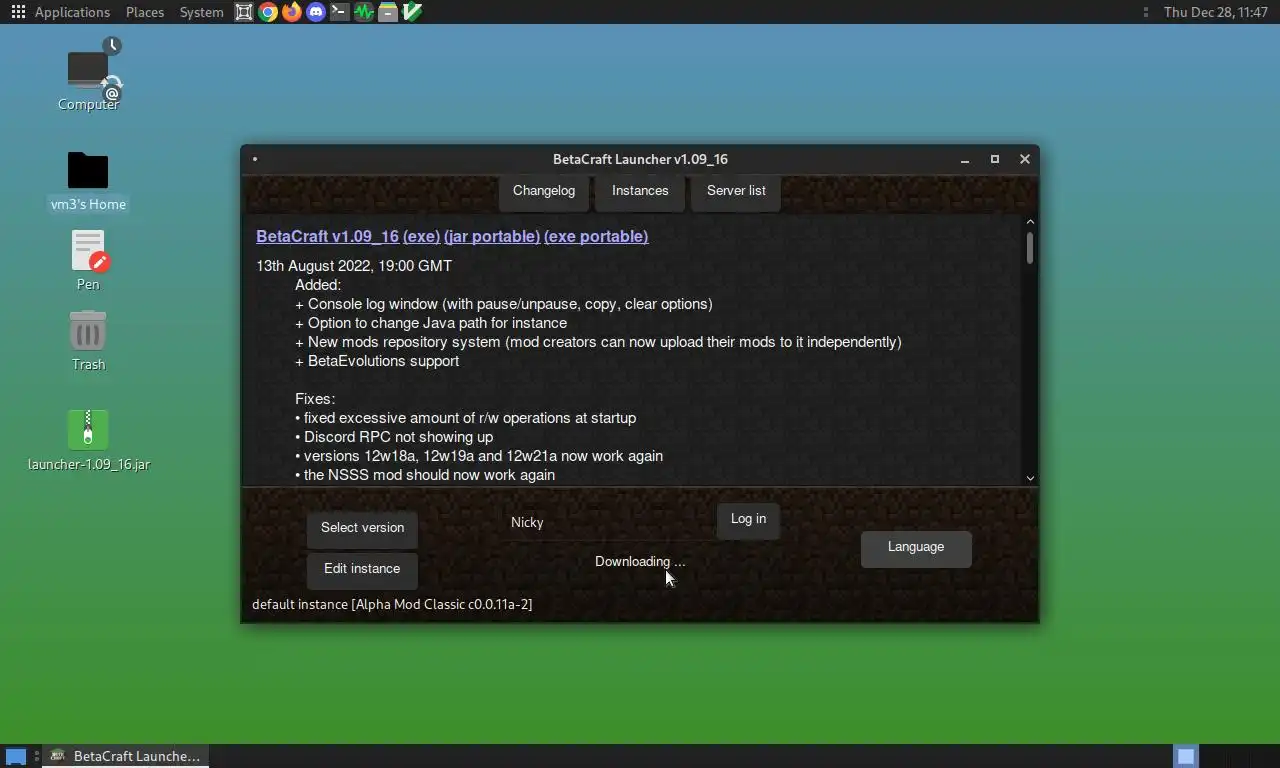Open the Places menu
Viewport: 1280px width, 768px height.
coord(145,12)
